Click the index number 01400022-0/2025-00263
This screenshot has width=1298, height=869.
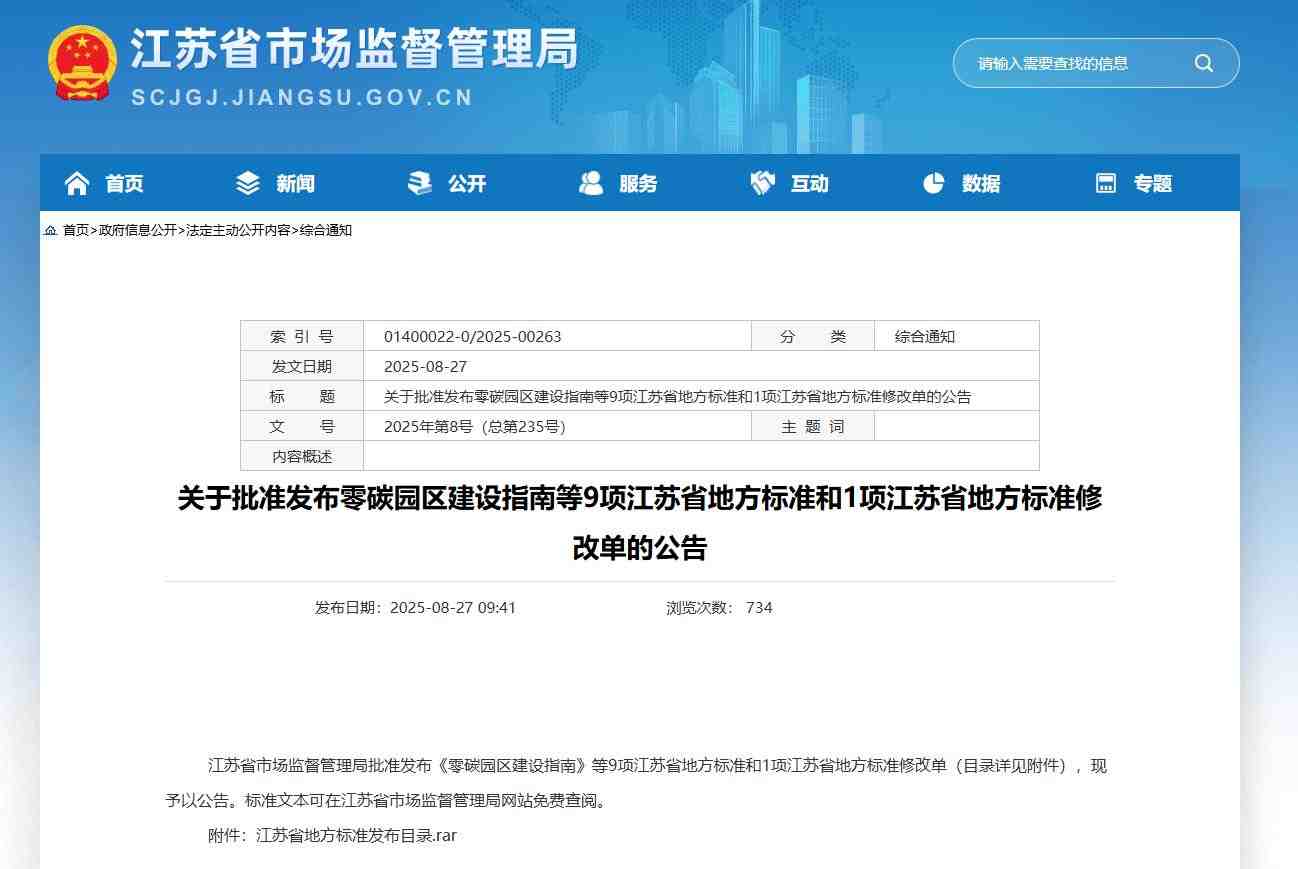pos(473,336)
